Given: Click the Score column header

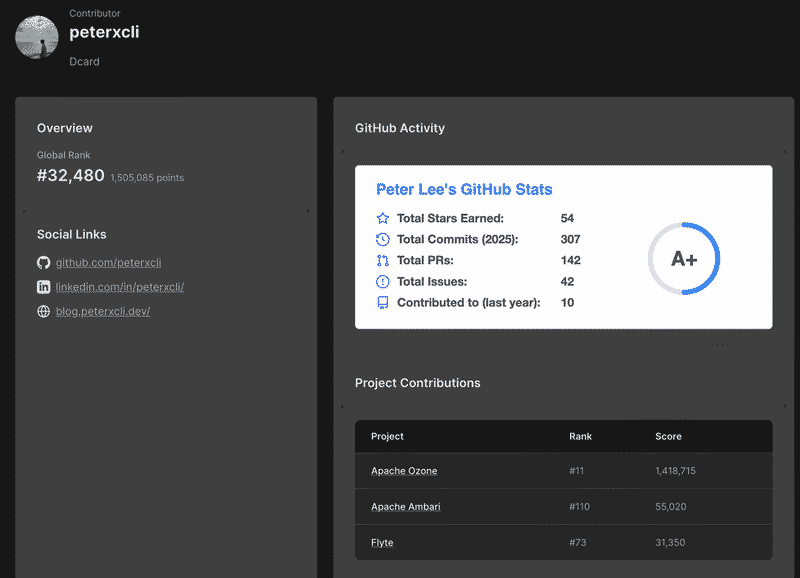Looking at the screenshot, I should [x=668, y=437].
